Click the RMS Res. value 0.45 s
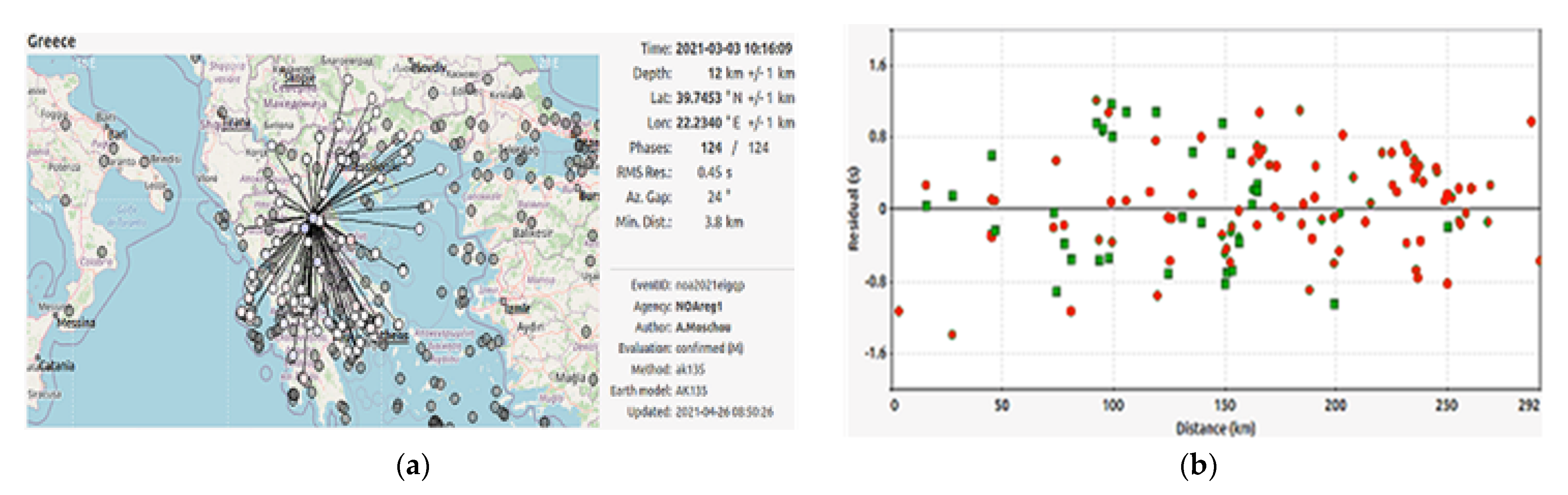The image size is (1568, 495). pyautogui.click(x=715, y=173)
